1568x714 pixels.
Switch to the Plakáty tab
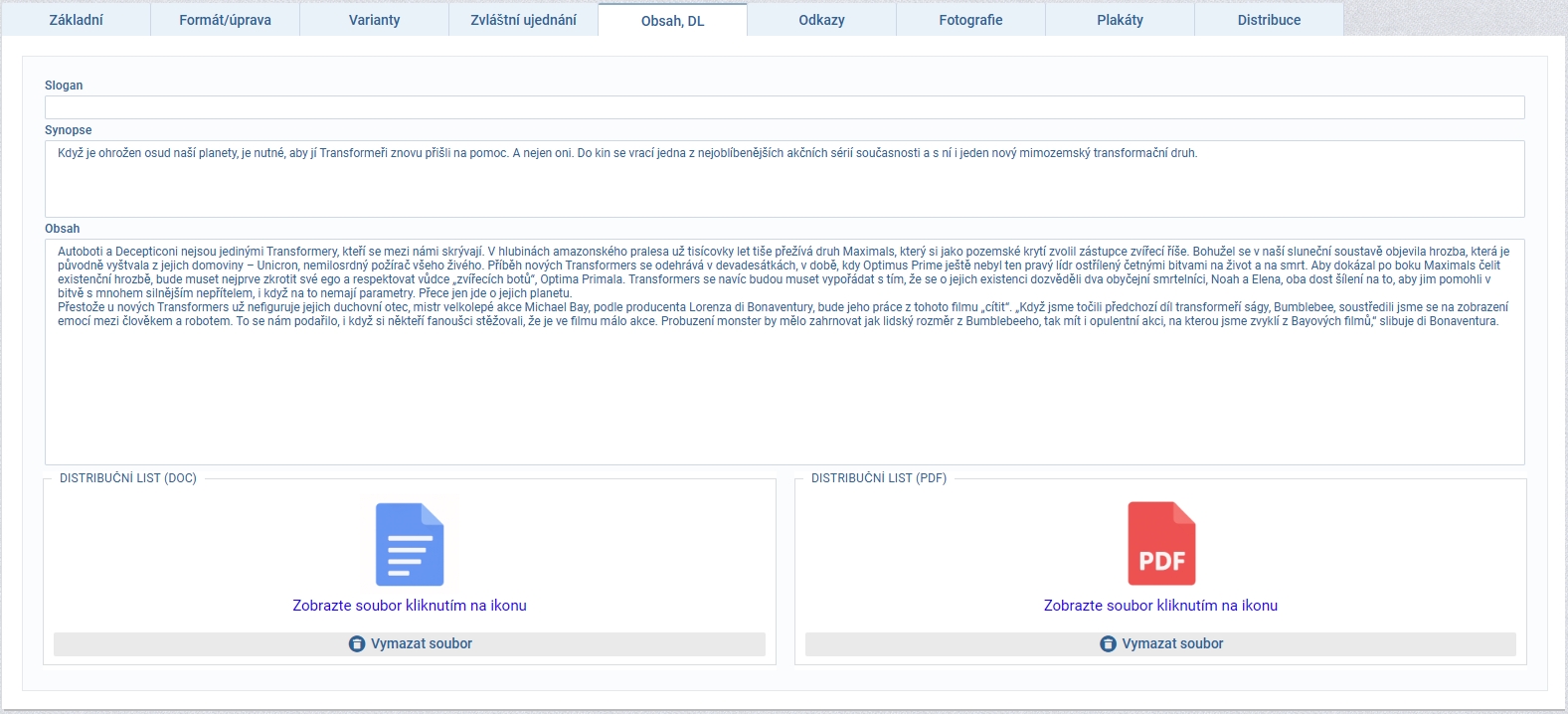(1121, 20)
